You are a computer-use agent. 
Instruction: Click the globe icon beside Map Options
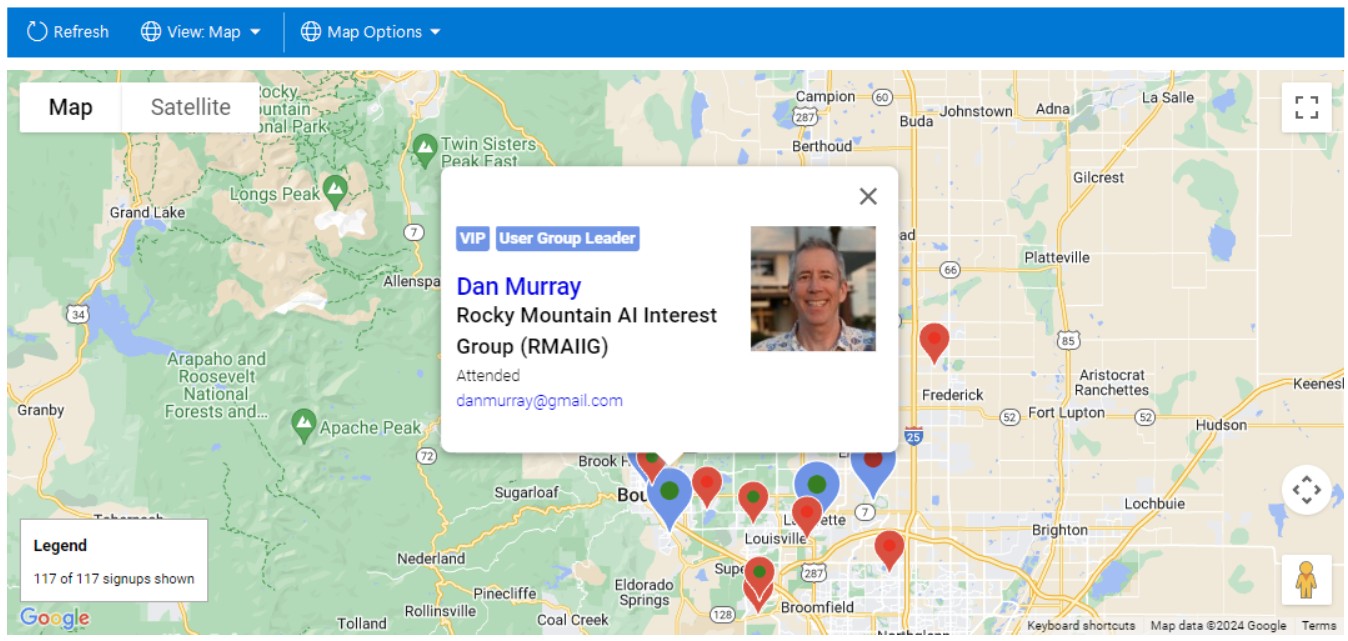click(x=311, y=32)
